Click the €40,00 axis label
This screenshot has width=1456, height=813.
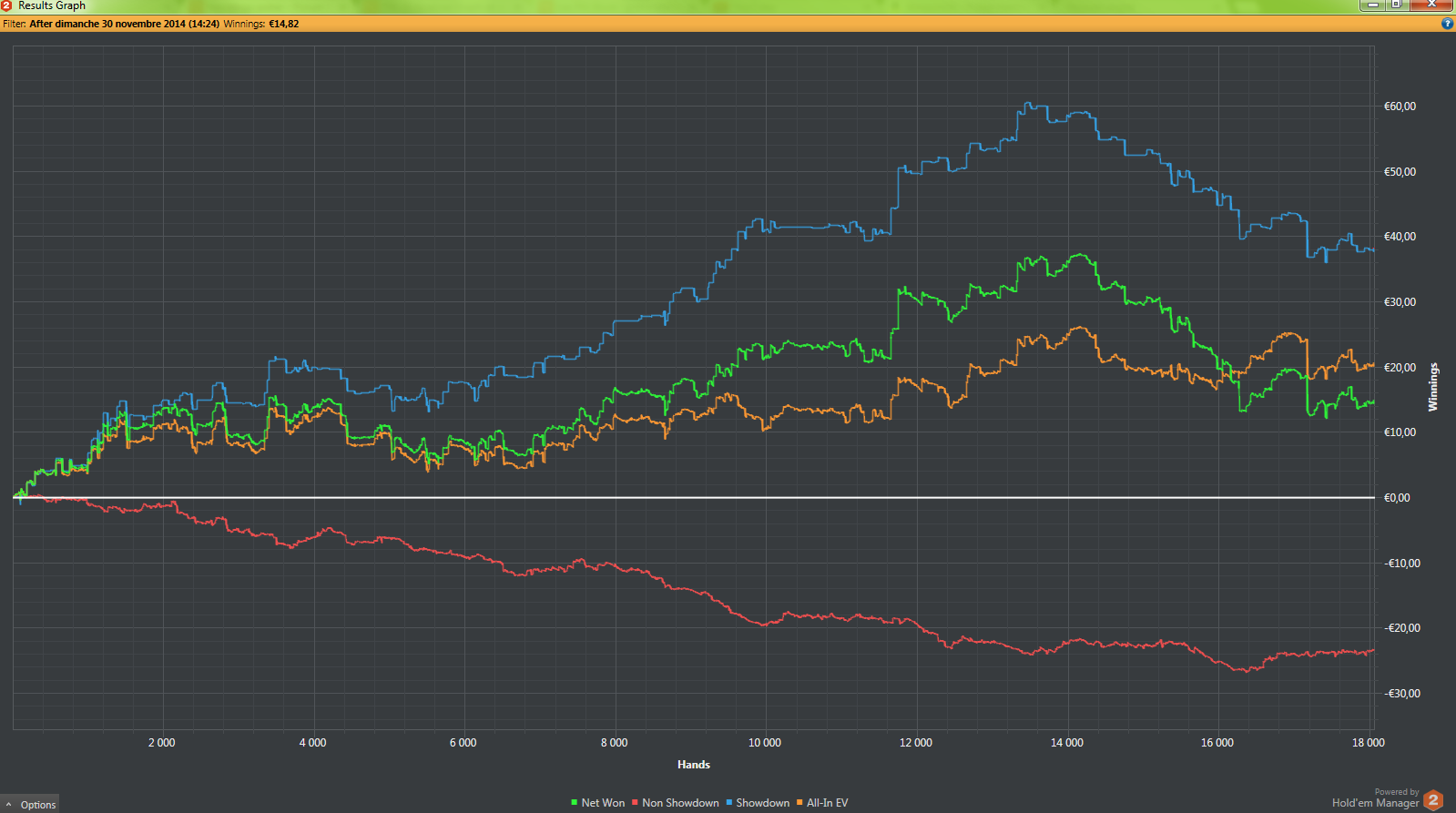[1400, 237]
